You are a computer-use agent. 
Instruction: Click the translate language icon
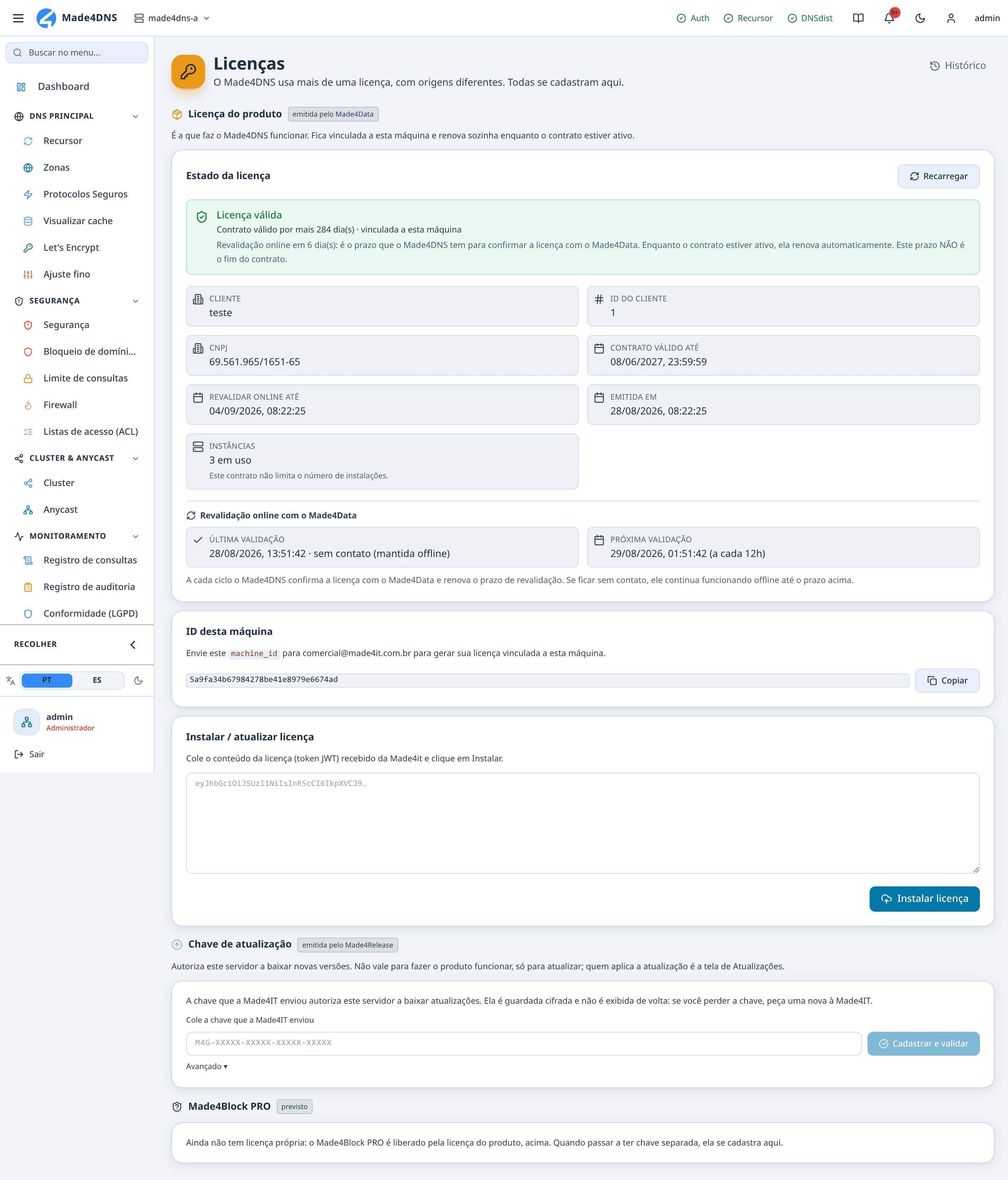click(10, 681)
